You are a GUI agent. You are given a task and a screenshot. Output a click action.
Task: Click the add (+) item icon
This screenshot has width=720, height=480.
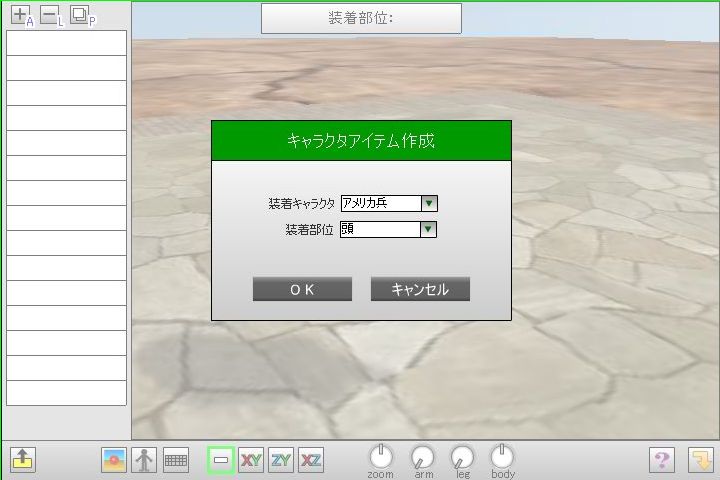[21, 15]
